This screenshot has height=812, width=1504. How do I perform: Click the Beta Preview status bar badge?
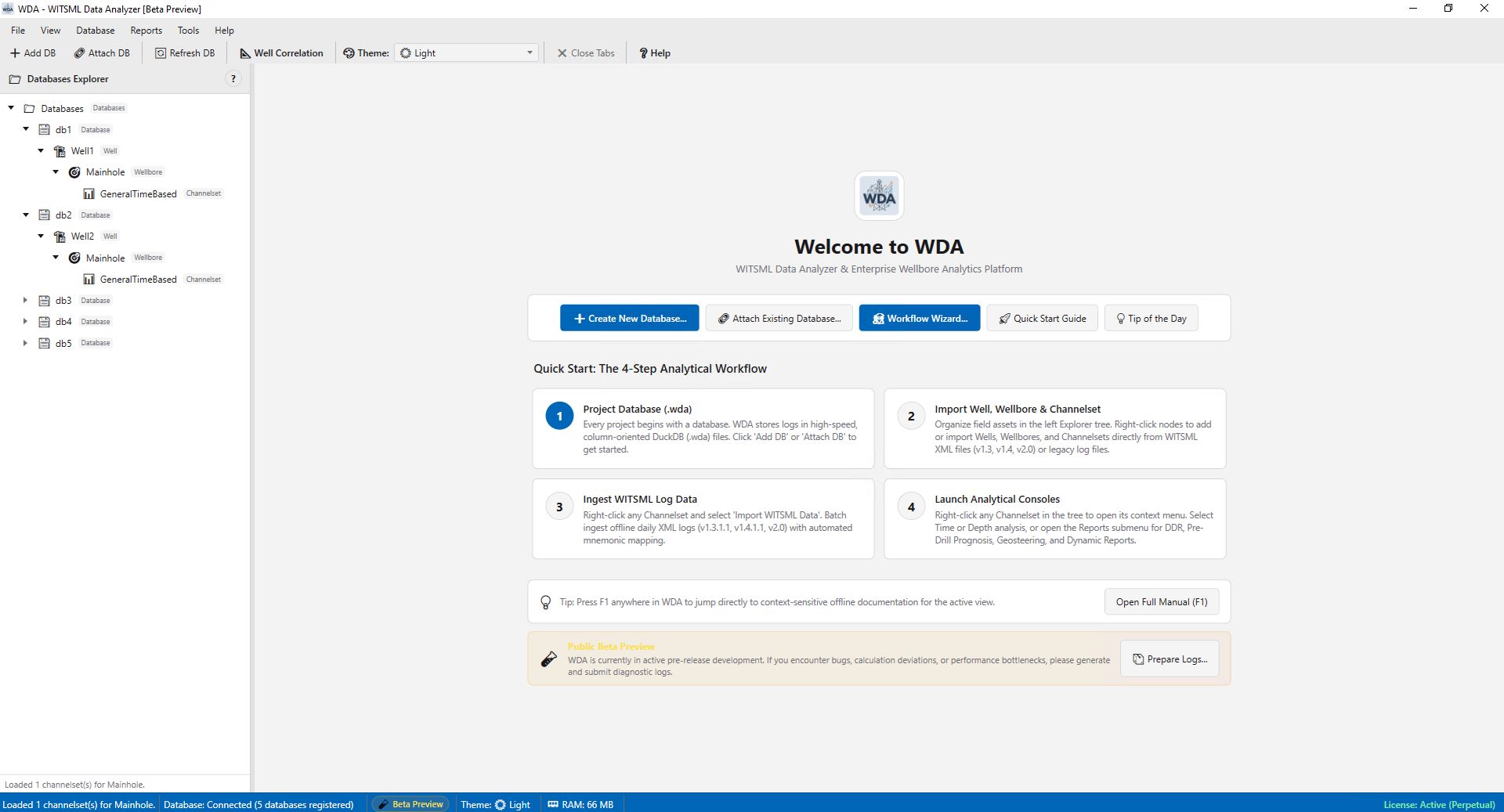411,804
